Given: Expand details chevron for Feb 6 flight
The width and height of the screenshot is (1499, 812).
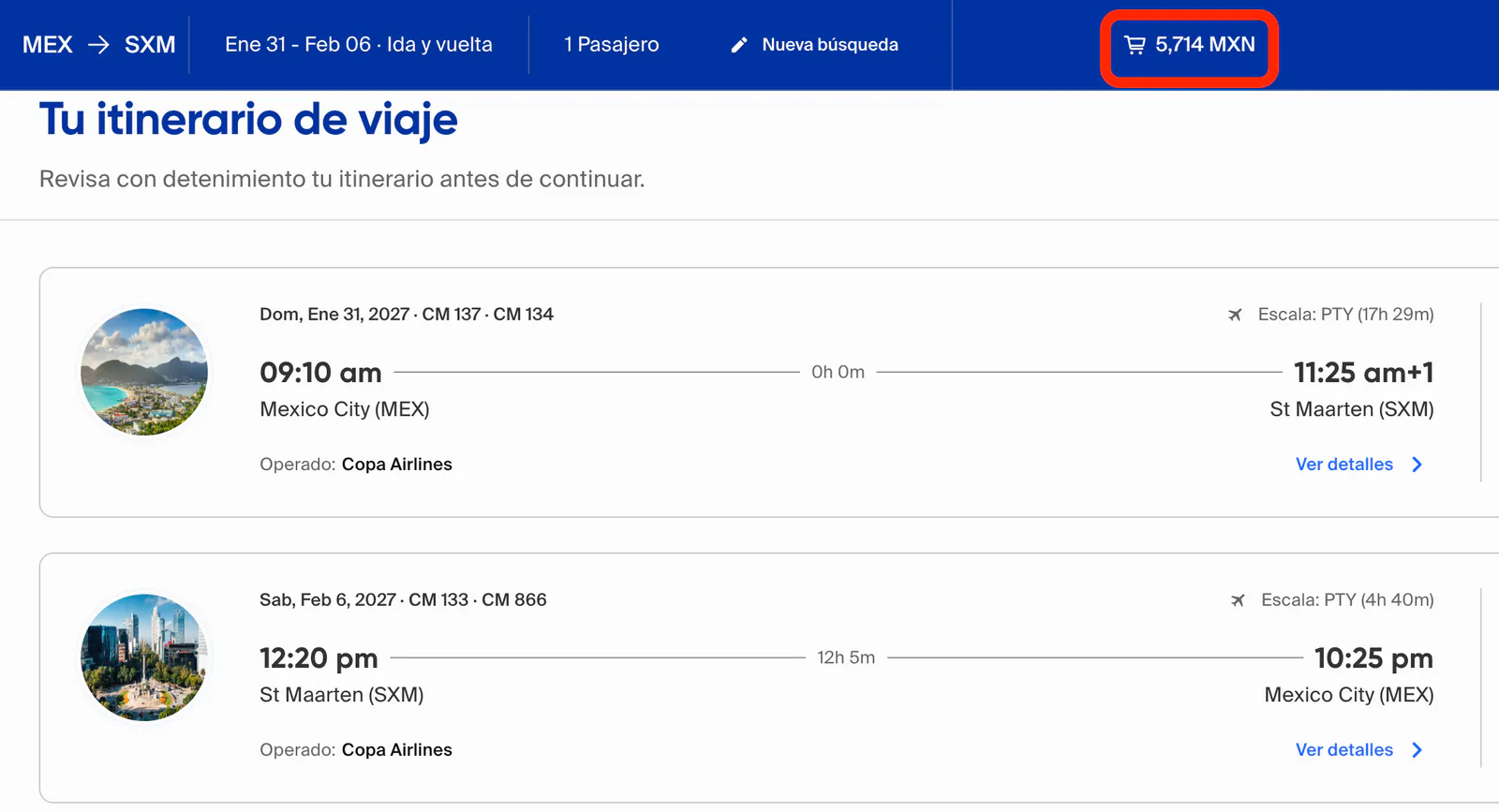Looking at the screenshot, I should point(1417,750).
